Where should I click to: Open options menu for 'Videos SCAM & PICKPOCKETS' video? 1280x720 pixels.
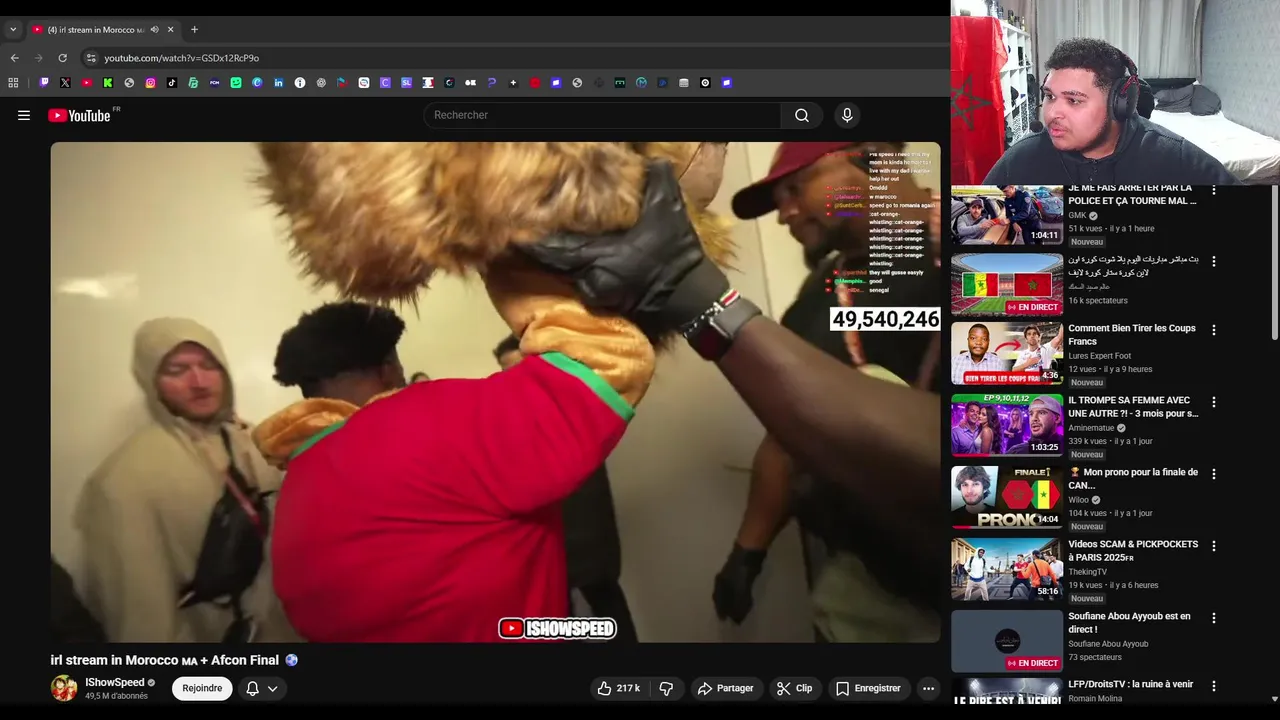(x=1214, y=546)
